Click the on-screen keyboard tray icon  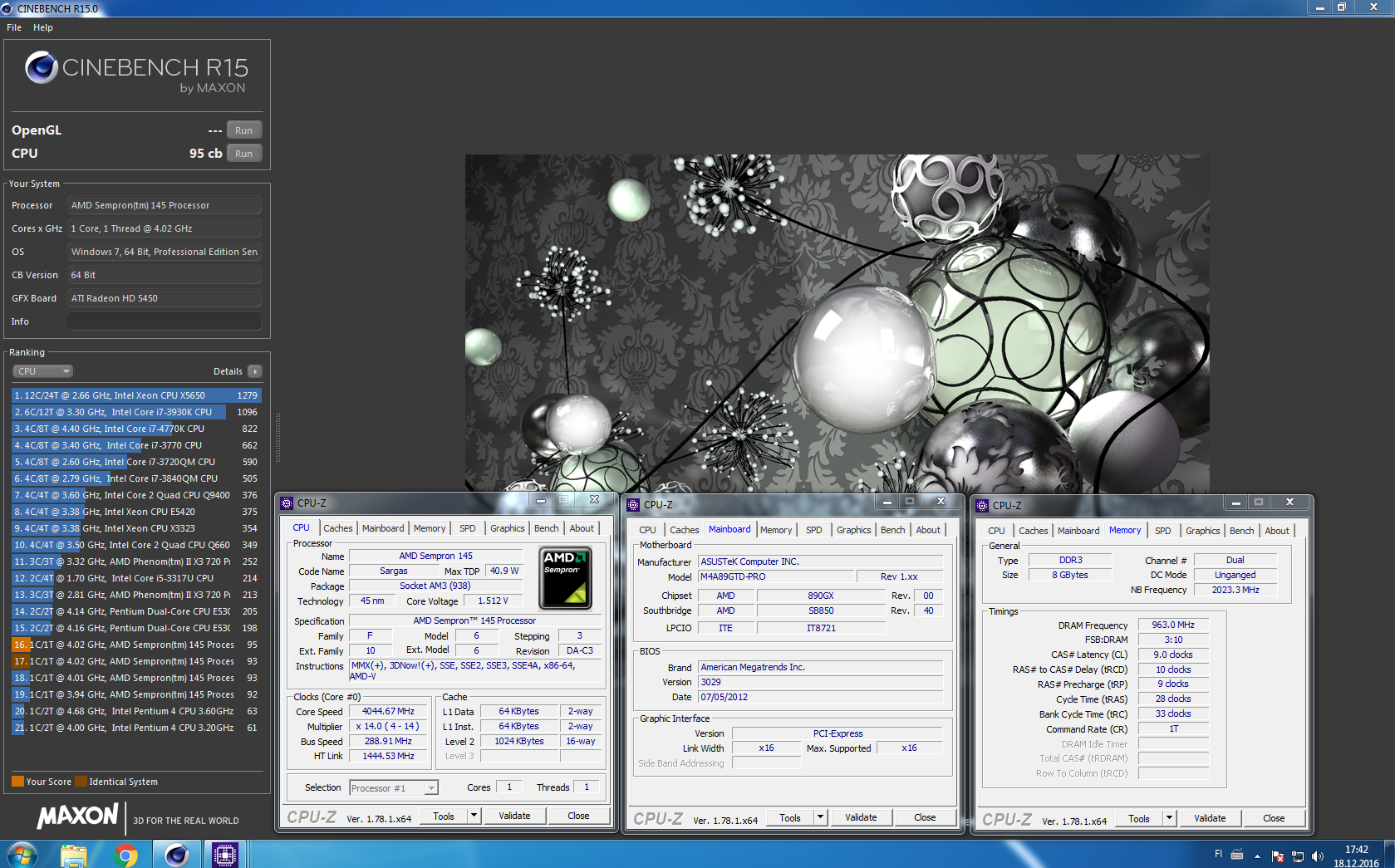1237,854
